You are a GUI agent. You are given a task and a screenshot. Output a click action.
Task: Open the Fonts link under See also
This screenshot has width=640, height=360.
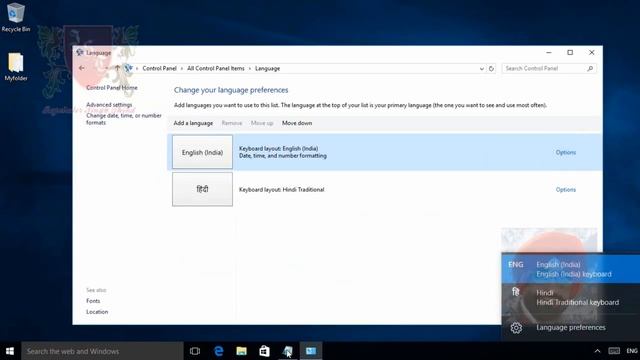93,301
